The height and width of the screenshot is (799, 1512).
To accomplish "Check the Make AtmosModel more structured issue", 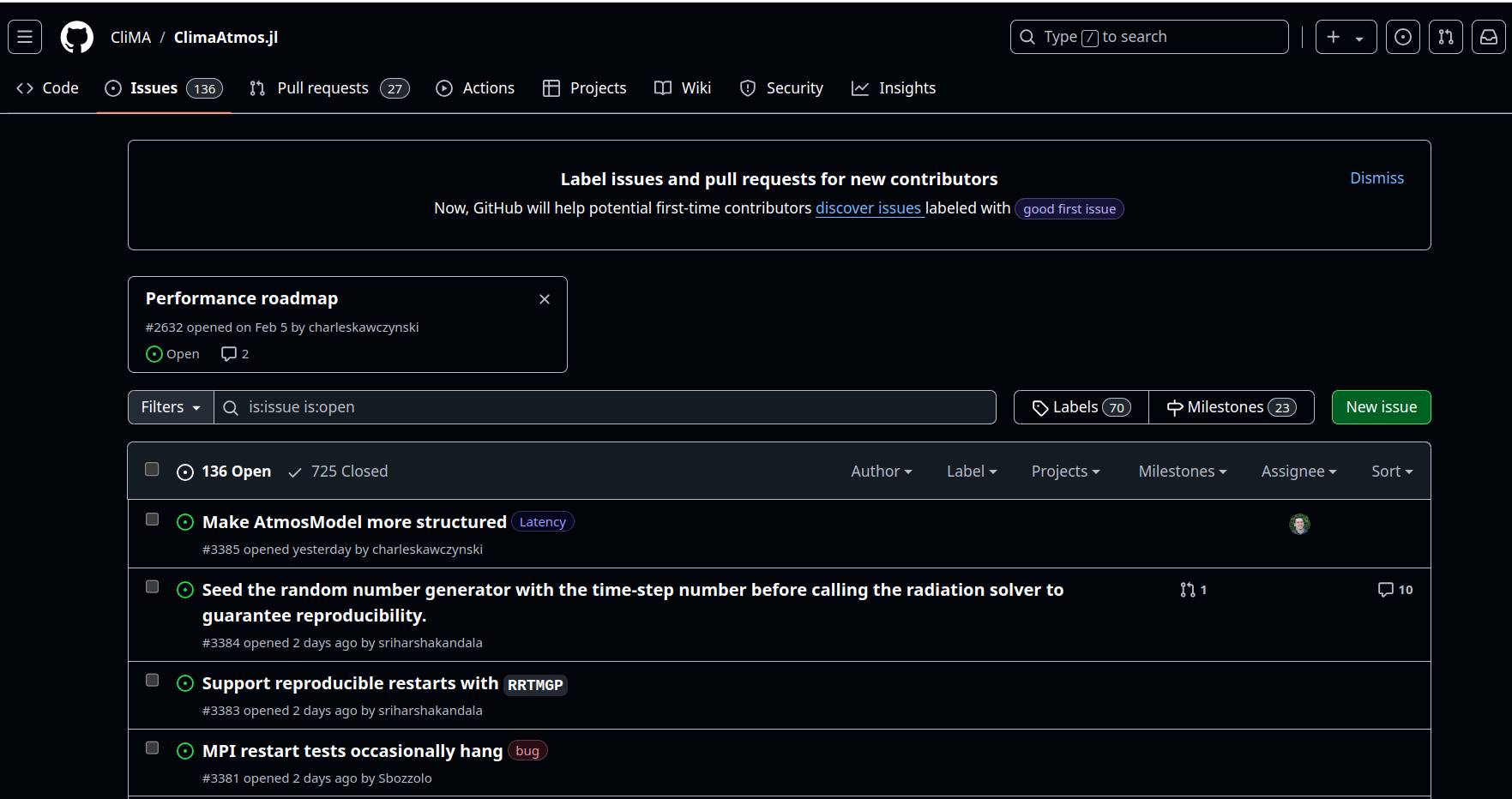I will pyautogui.click(x=152, y=520).
